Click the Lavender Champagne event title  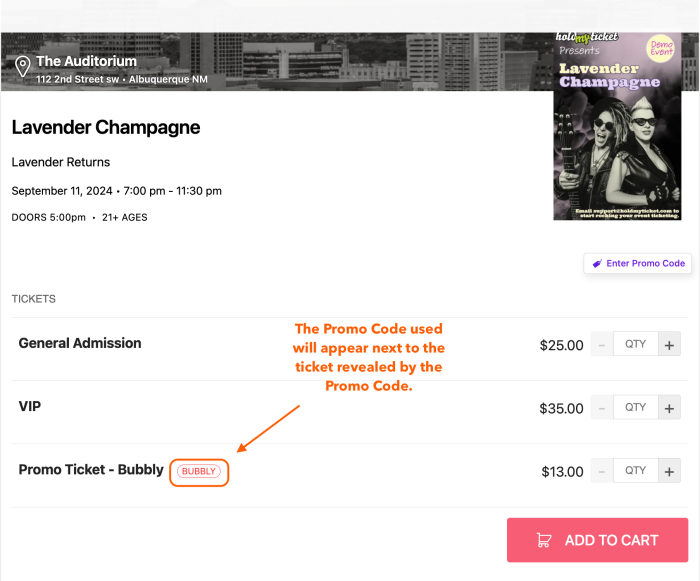coord(106,127)
